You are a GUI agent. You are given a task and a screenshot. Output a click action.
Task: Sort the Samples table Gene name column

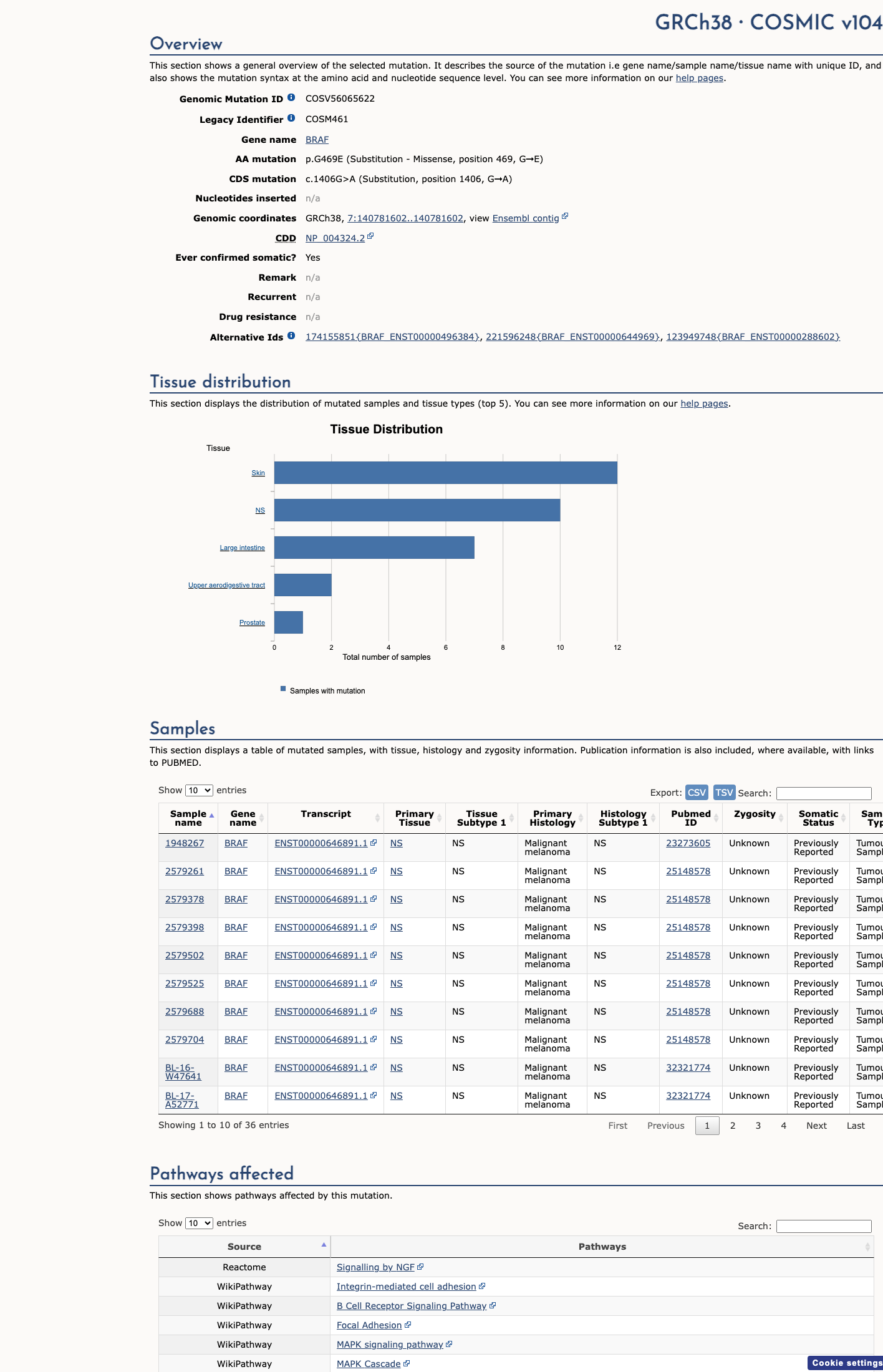[x=262, y=818]
